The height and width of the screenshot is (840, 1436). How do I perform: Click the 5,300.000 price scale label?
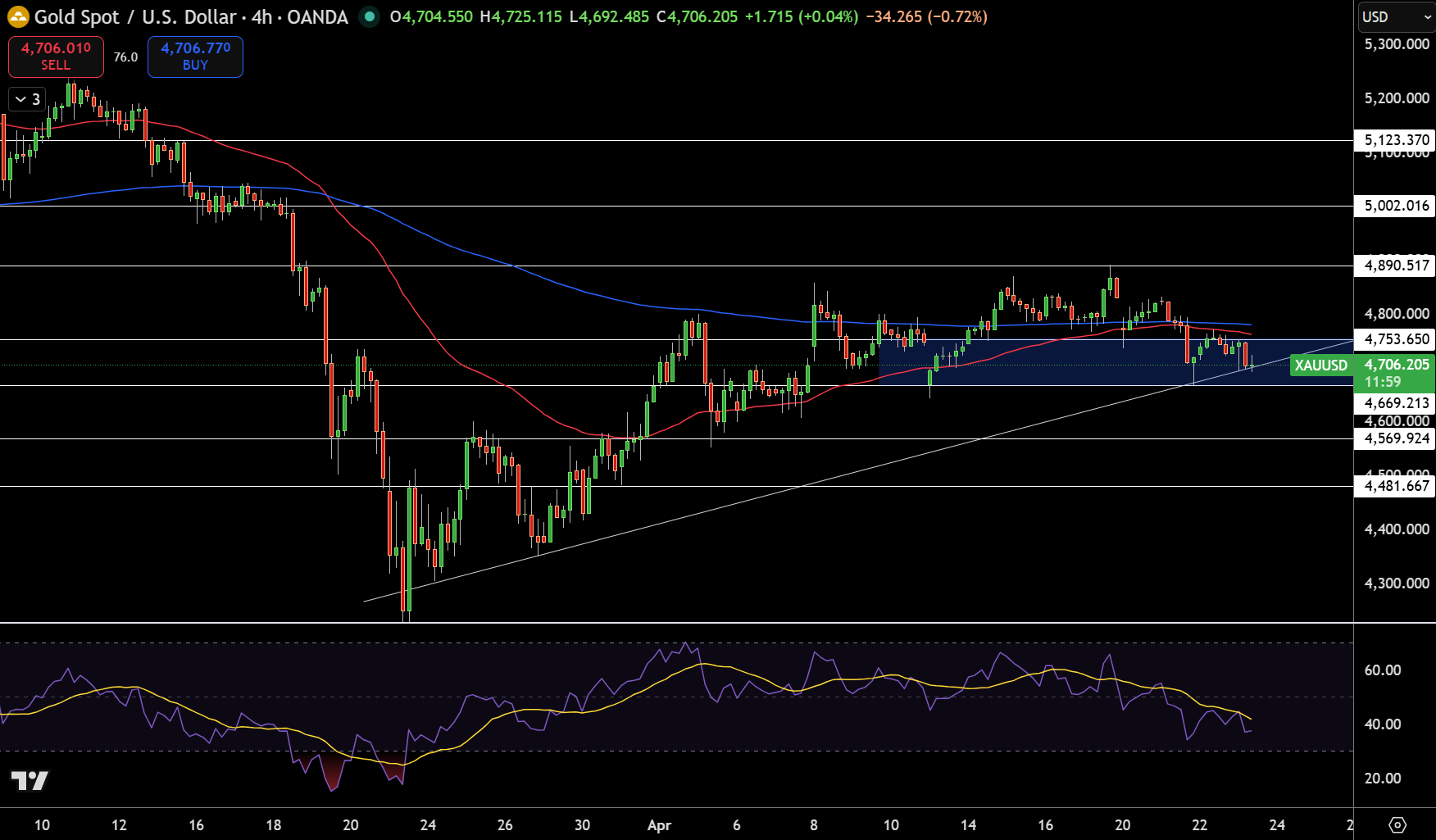pos(1397,44)
